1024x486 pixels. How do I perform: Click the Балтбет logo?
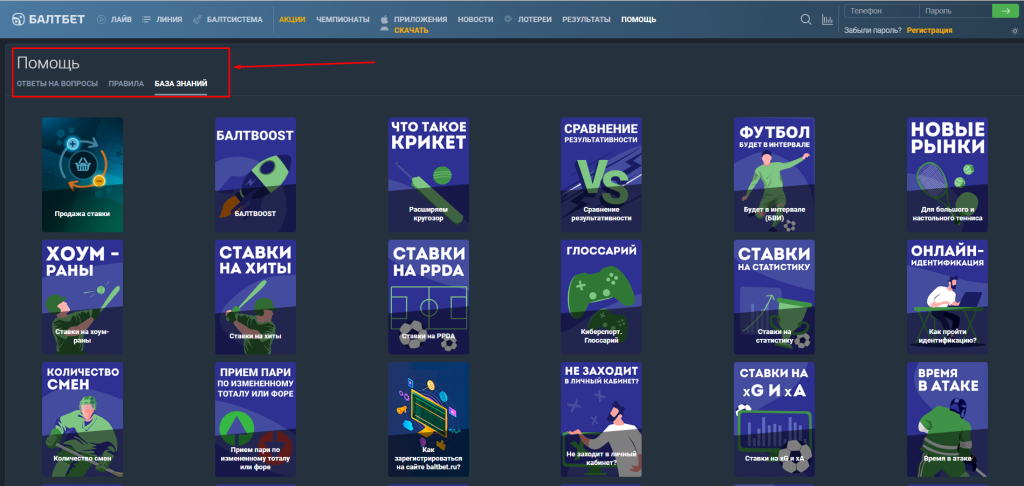tap(48, 20)
